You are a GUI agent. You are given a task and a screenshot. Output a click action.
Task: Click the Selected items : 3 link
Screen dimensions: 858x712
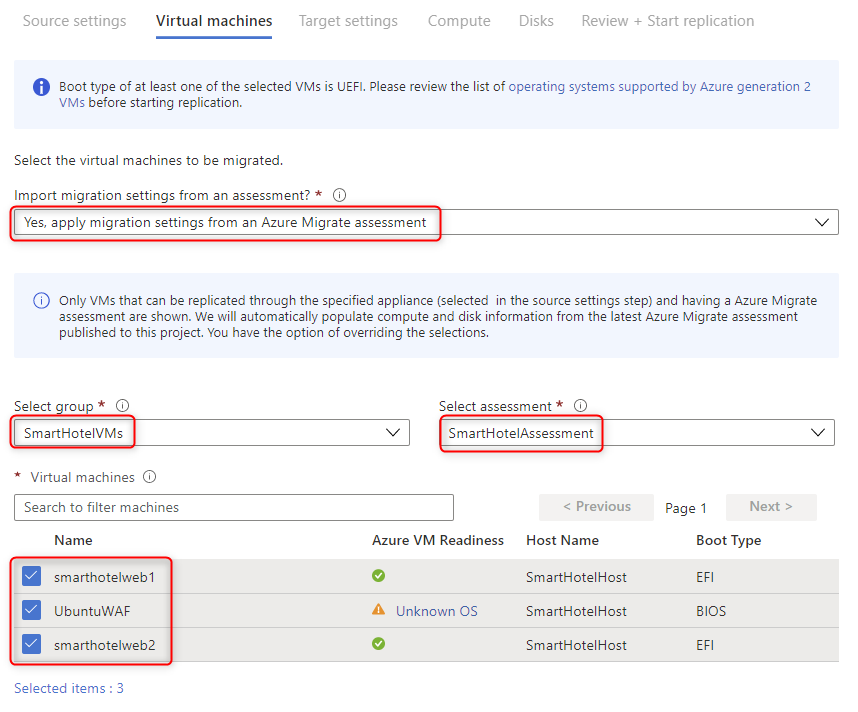[69, 688]
